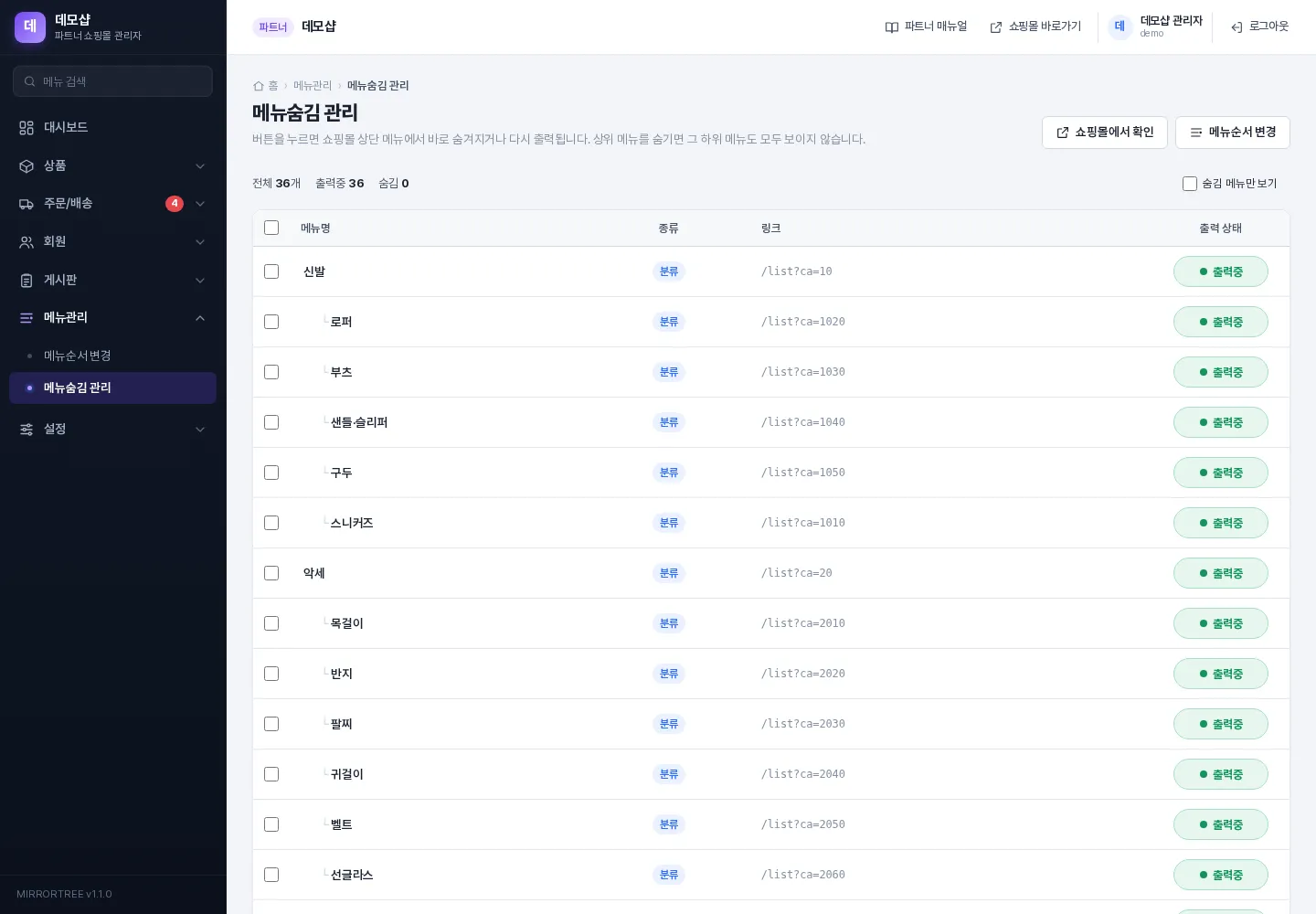Select 메뉴숨김 관리 in the sidebar

coord(112,388)
